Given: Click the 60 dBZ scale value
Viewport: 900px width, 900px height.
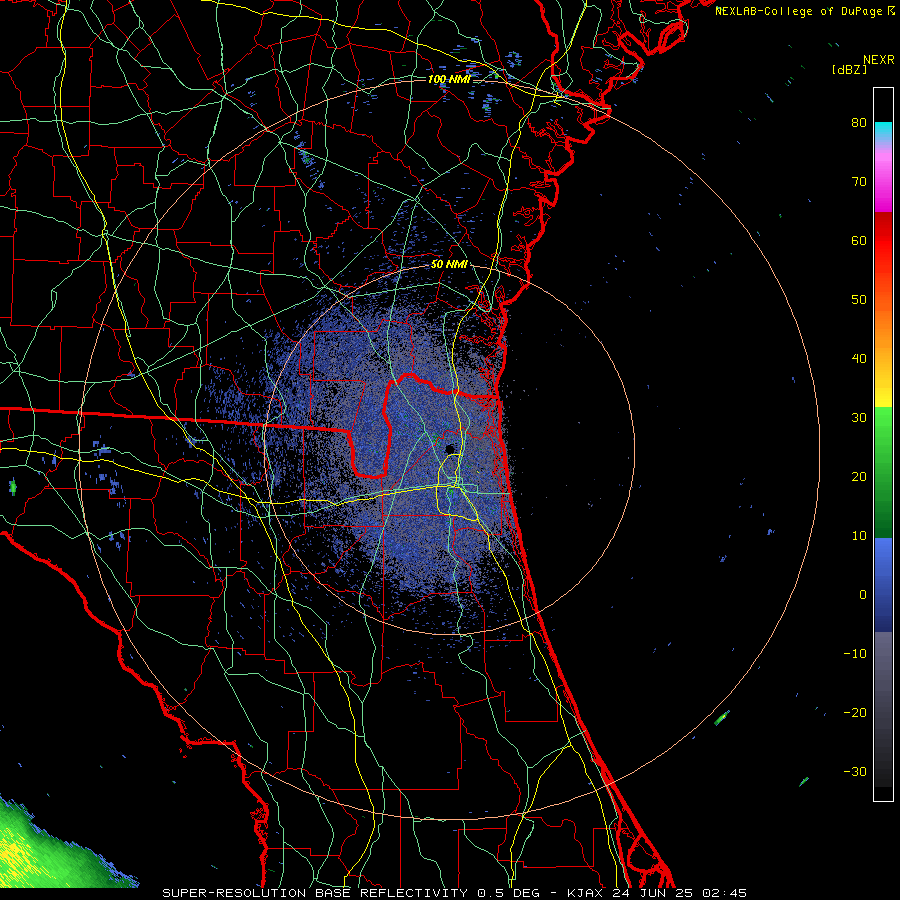Looking at the screenshot, I should 859,240.
